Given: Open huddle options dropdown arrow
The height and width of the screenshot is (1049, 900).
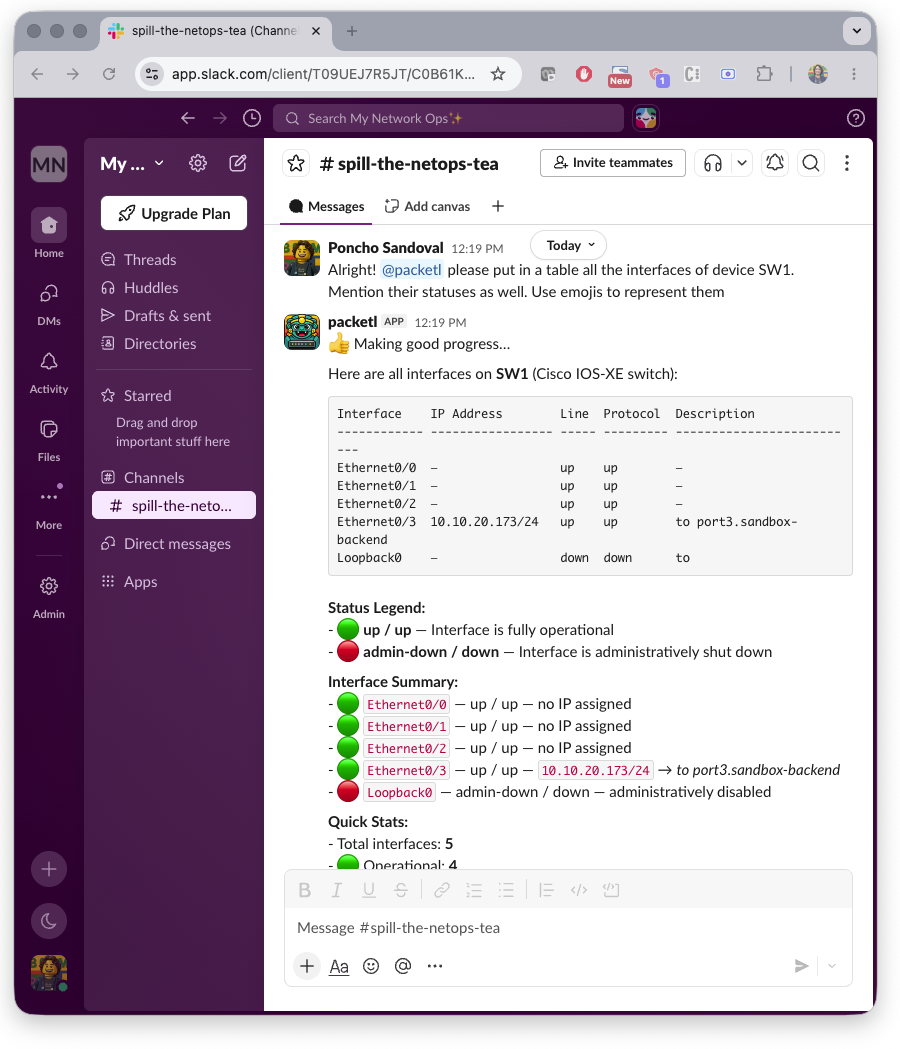Looking at the screenshot, I should (741, 163).
